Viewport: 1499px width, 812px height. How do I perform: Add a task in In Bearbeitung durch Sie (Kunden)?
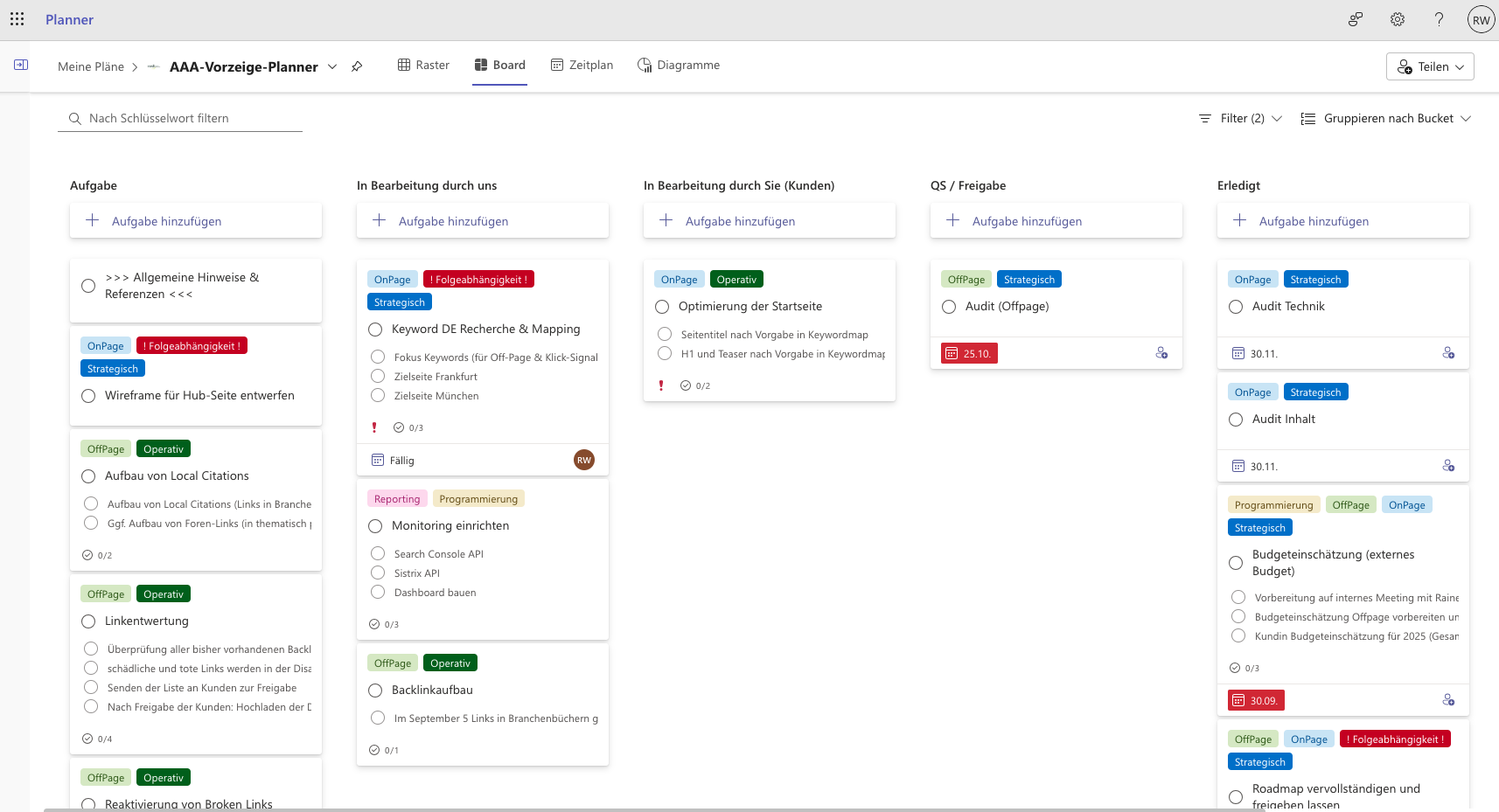(x=770, y=220)
